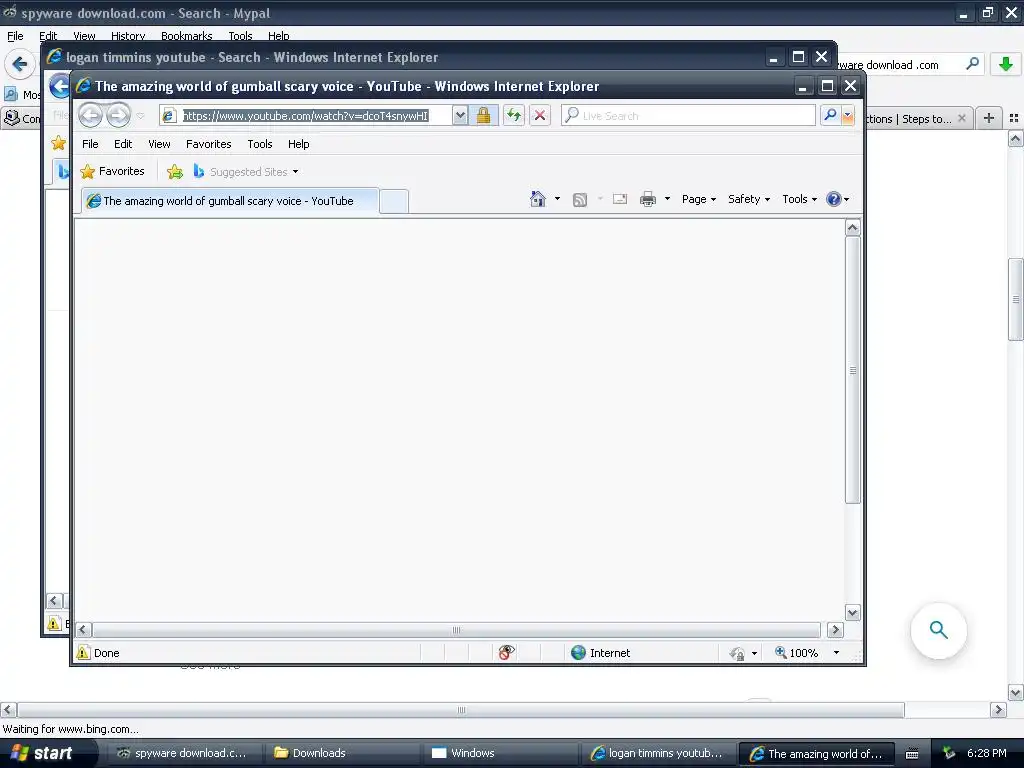Click the refresh page icon
The image size is (1024, 768).
[514, 116]
